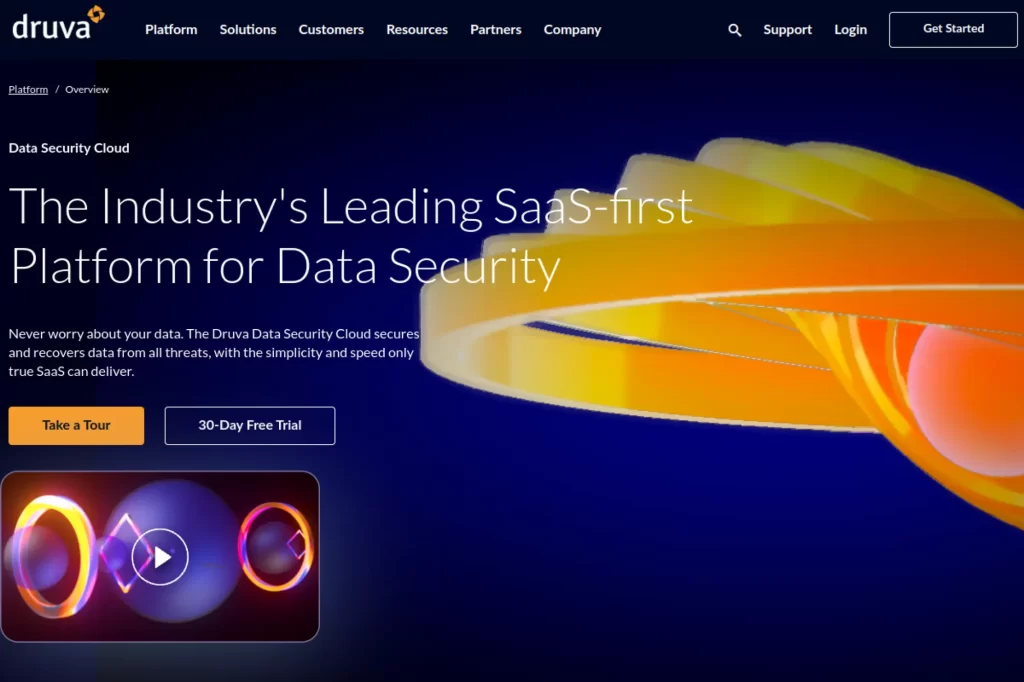Screen dimensions: 1024x682
Task: Open the search icon in the navigation bar
Action: (734, 30)
